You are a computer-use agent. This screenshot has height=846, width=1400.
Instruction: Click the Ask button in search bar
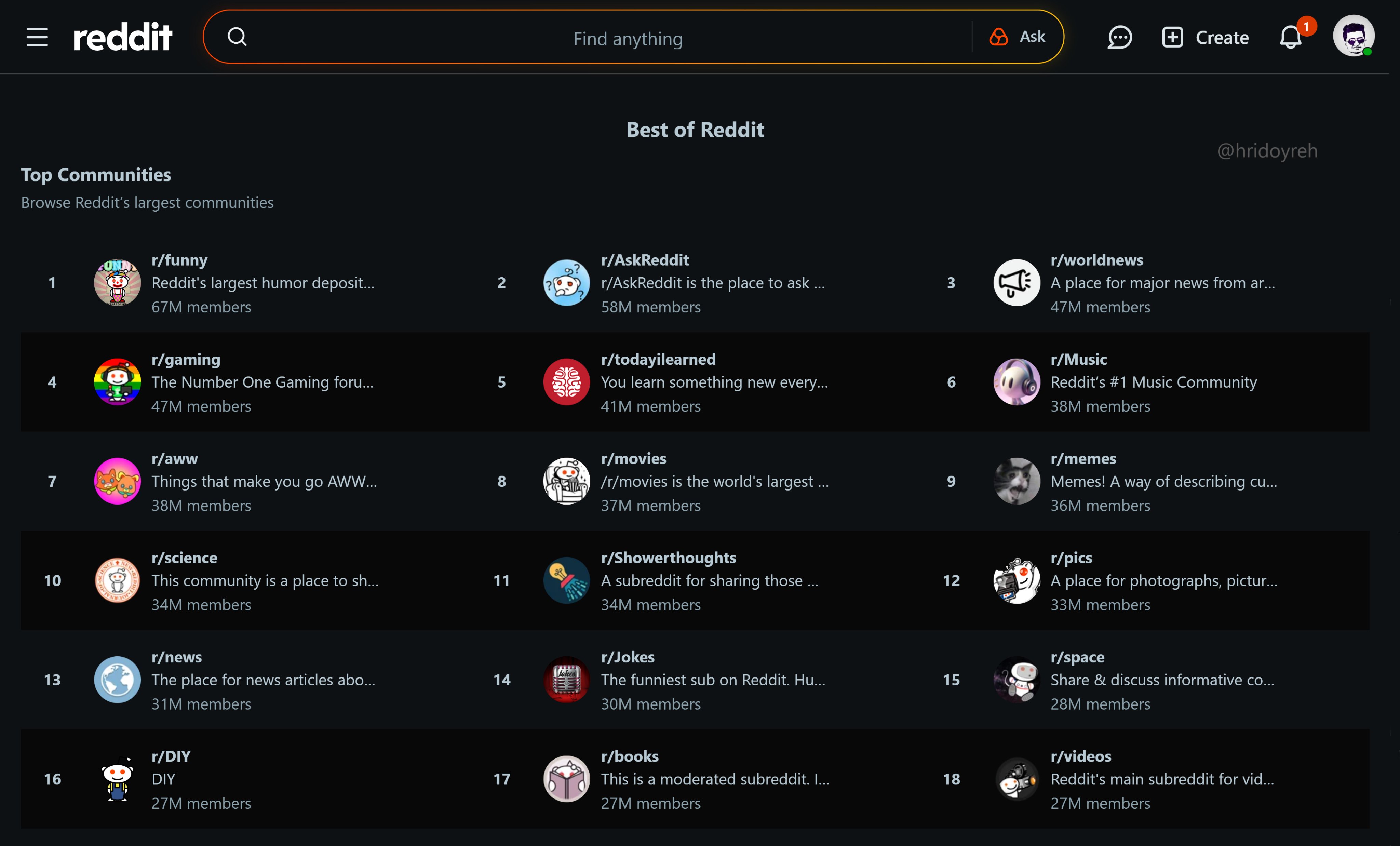click(1017, 37)
